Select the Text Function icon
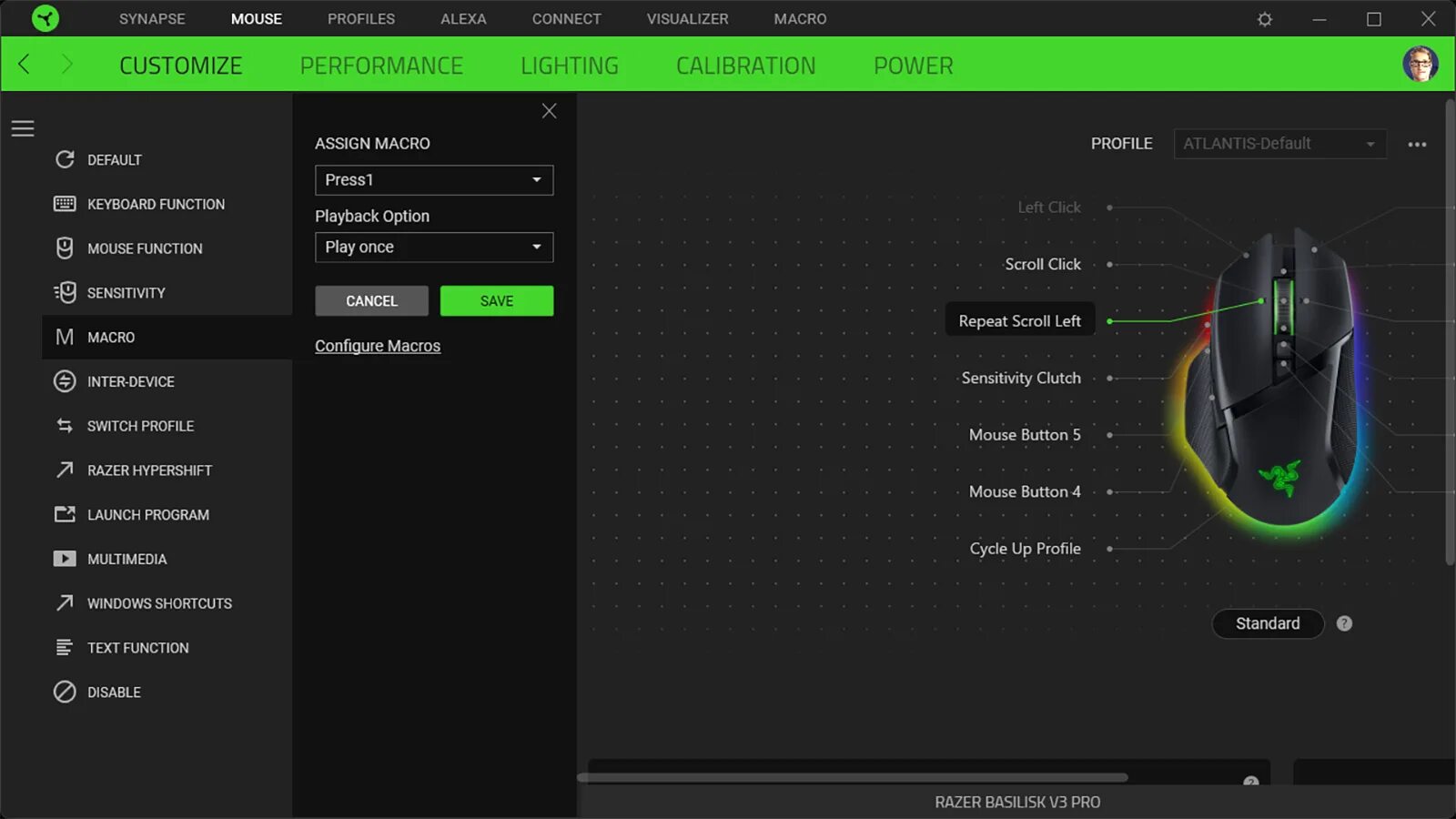The width and height of the screenshot is (1456, 819). click(65, 647)
